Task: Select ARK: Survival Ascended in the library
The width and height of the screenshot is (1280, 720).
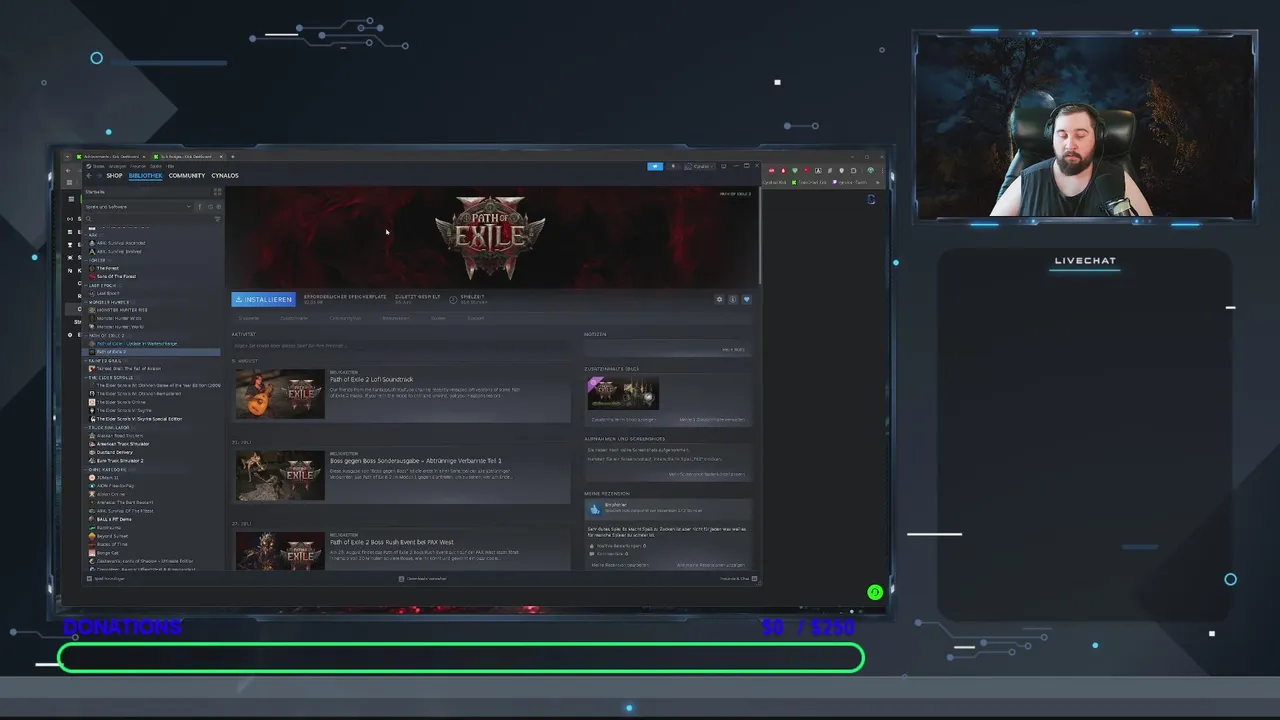Action: (120, 243)
